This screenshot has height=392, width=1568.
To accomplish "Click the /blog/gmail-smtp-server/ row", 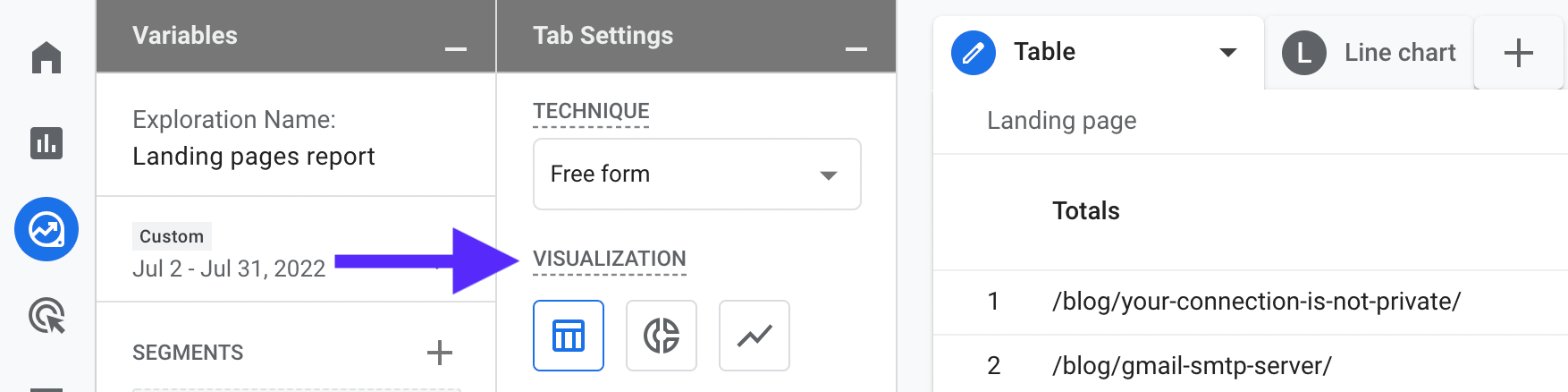I will click(x=1192, y=366).
